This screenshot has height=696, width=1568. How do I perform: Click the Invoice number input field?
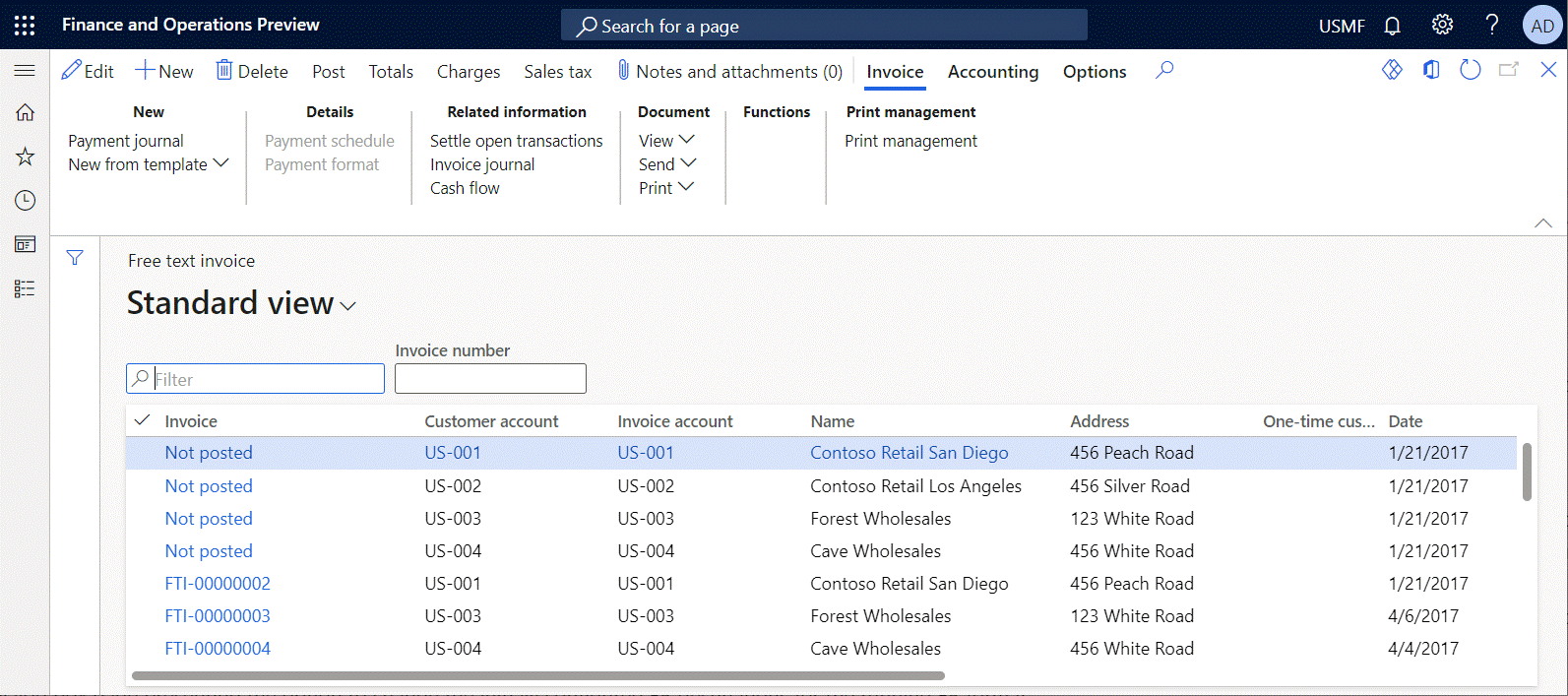pos(490,379)
